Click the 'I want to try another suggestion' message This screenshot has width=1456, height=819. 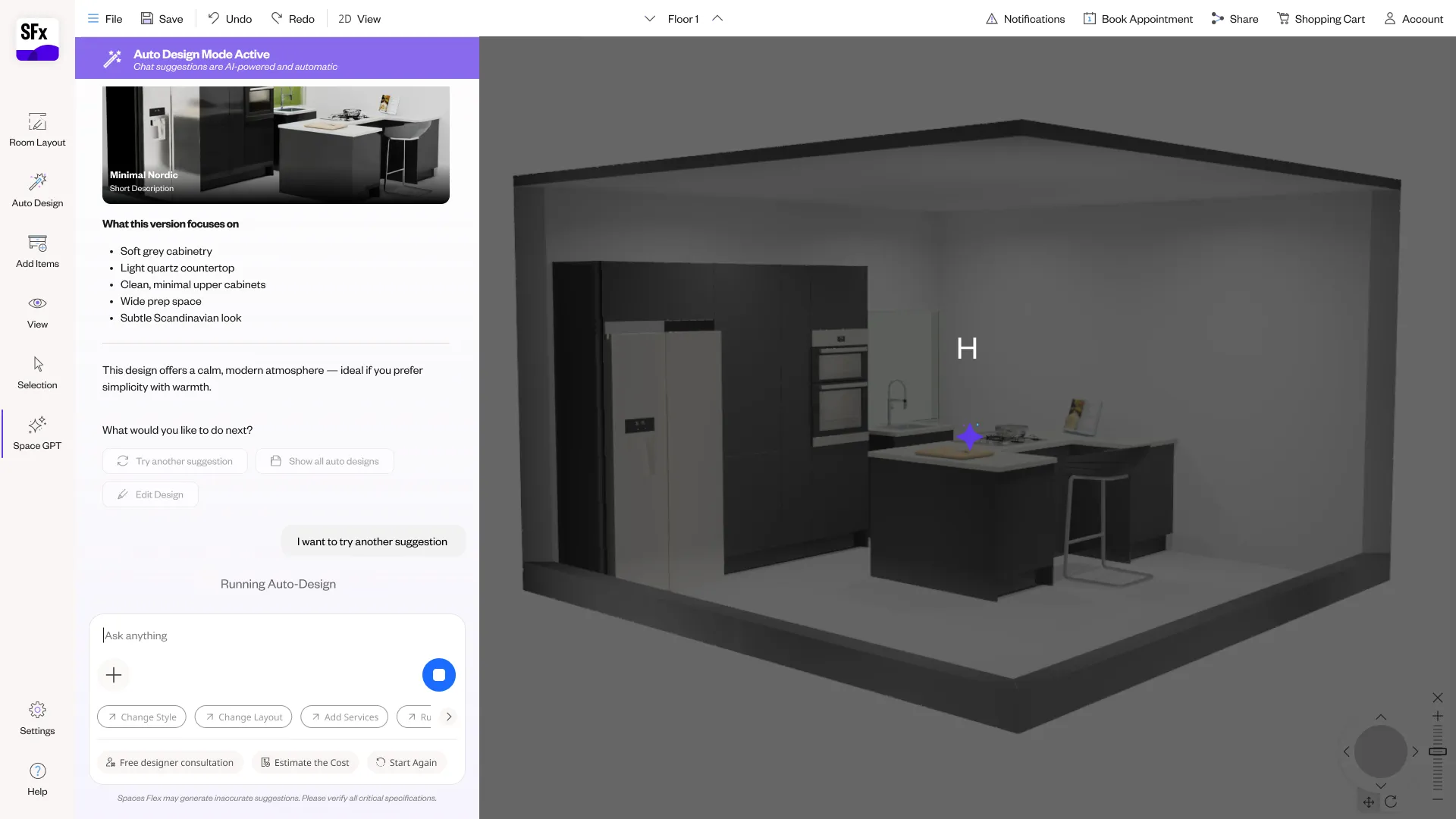pyautogui.click(x=372, y=541)
